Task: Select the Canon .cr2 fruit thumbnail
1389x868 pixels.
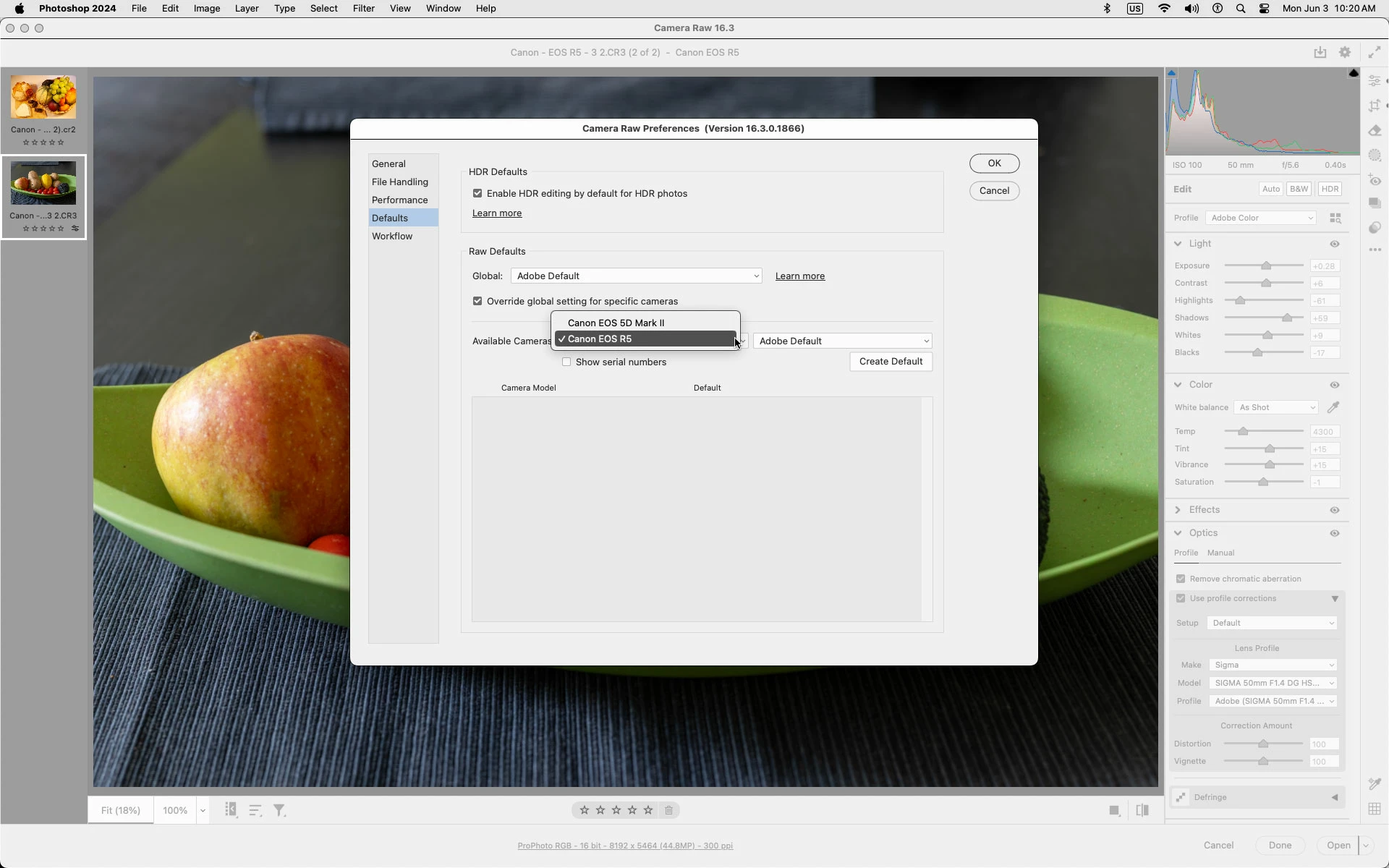Action: click(43, 98)
